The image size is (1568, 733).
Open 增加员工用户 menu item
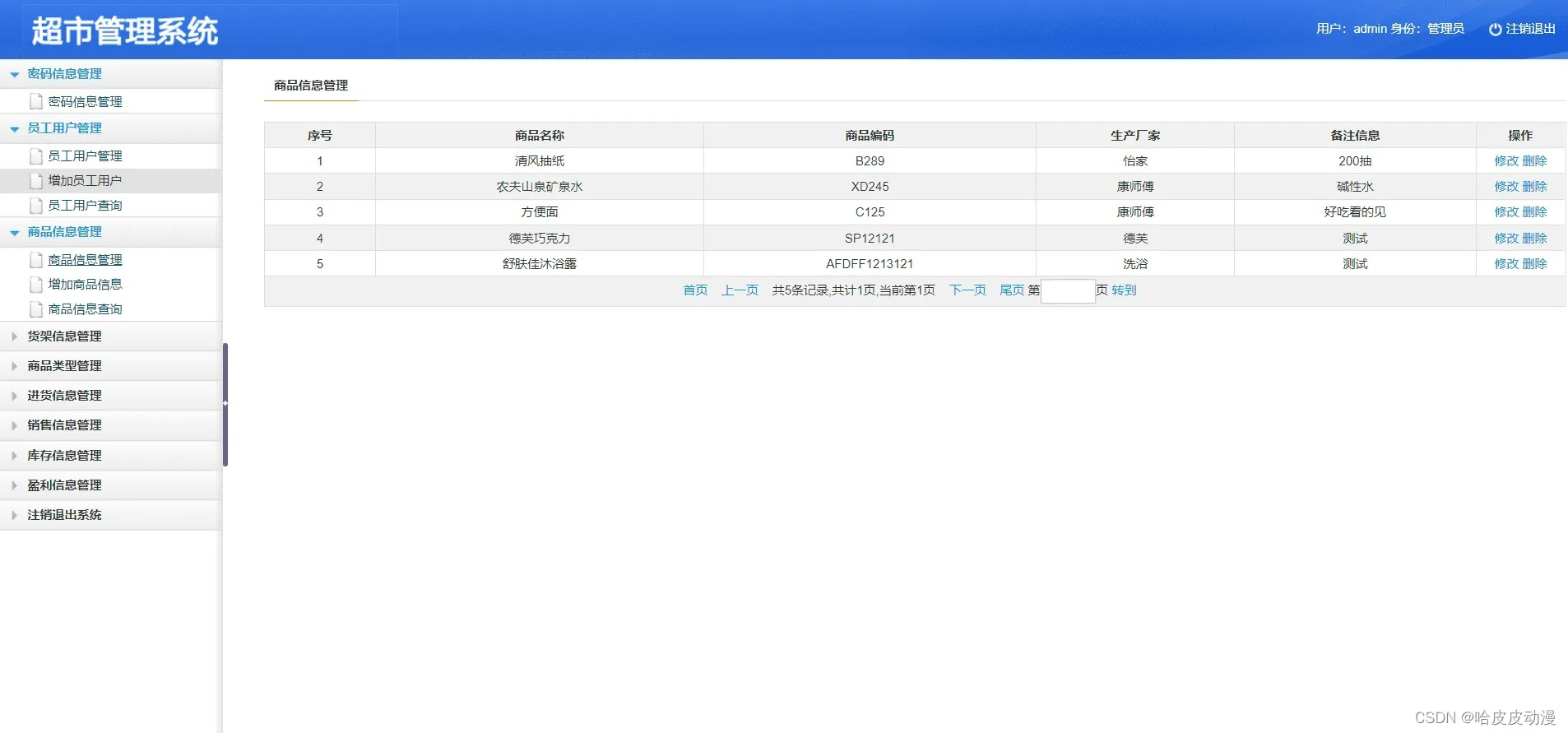[x=85, y=180]
